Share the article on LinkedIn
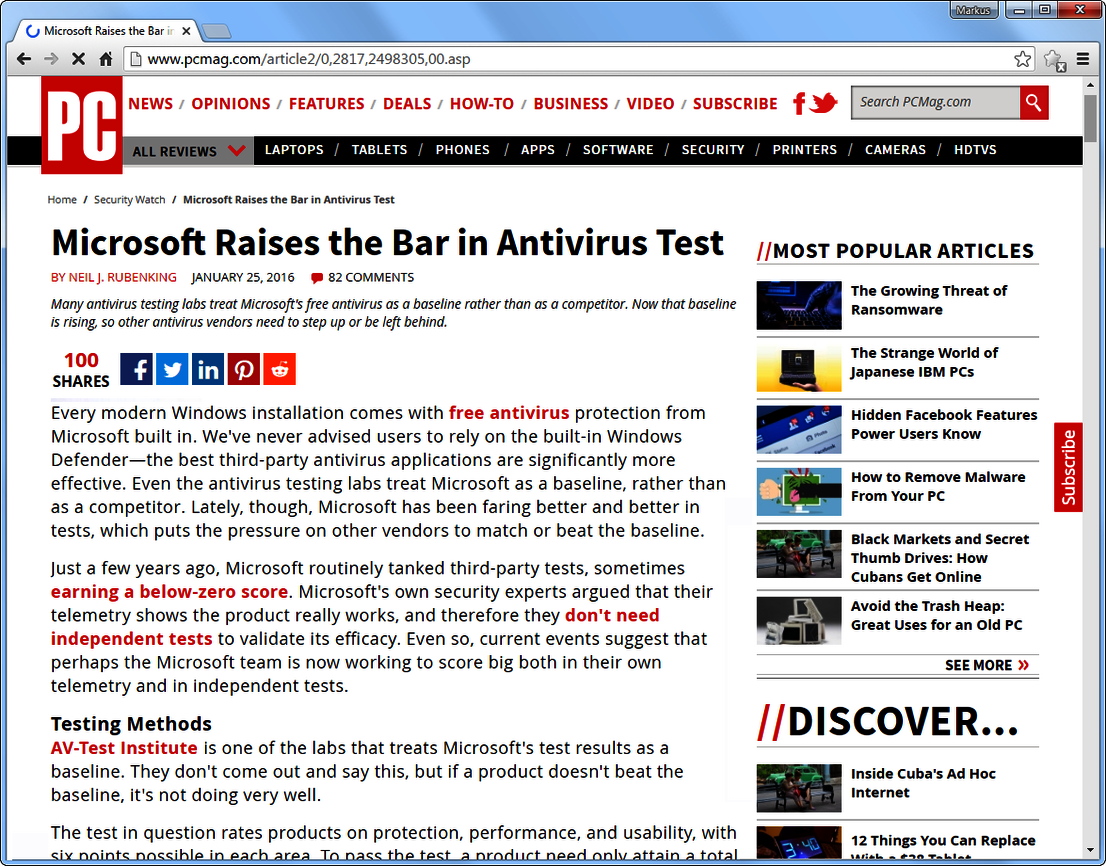 pos(207,369)
